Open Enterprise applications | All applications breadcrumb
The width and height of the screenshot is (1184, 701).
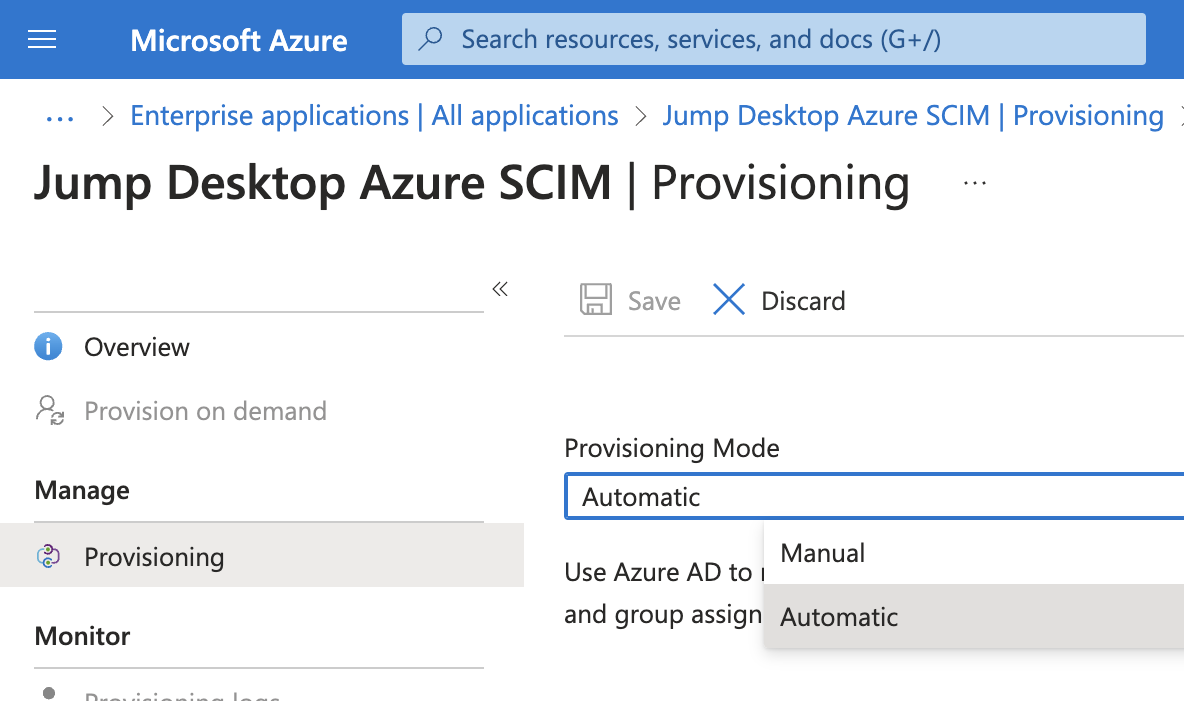pyautogui.click(x=374, y=116)
